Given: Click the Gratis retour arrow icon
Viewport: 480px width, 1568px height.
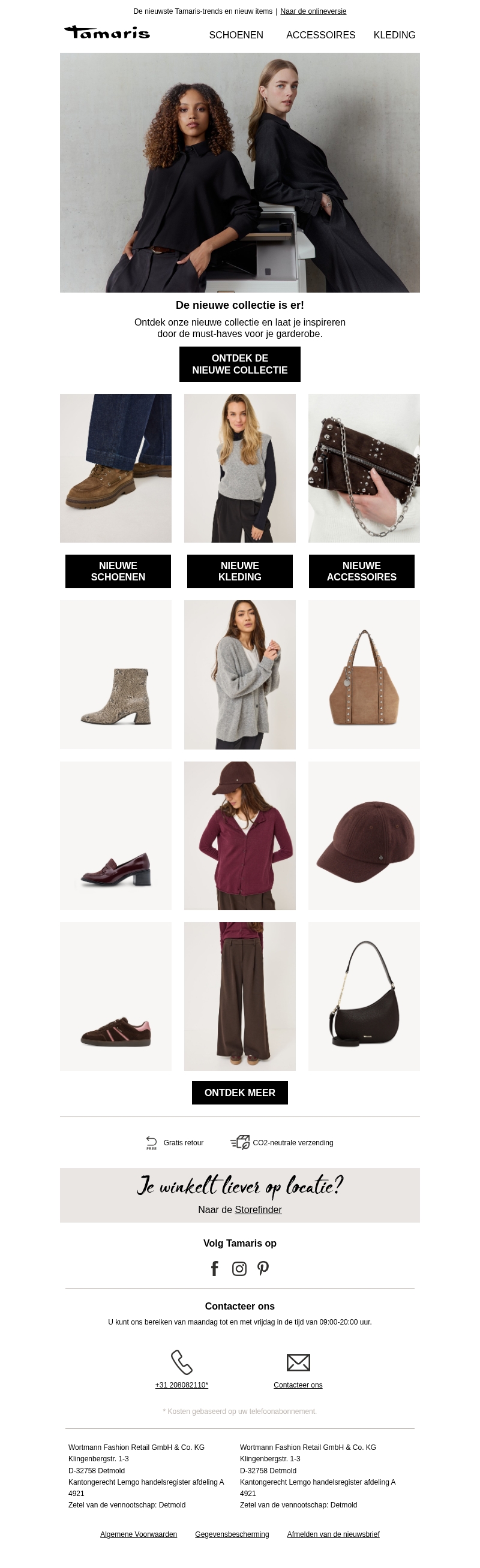Looking at the screenshot, I should coord(152,1142).
